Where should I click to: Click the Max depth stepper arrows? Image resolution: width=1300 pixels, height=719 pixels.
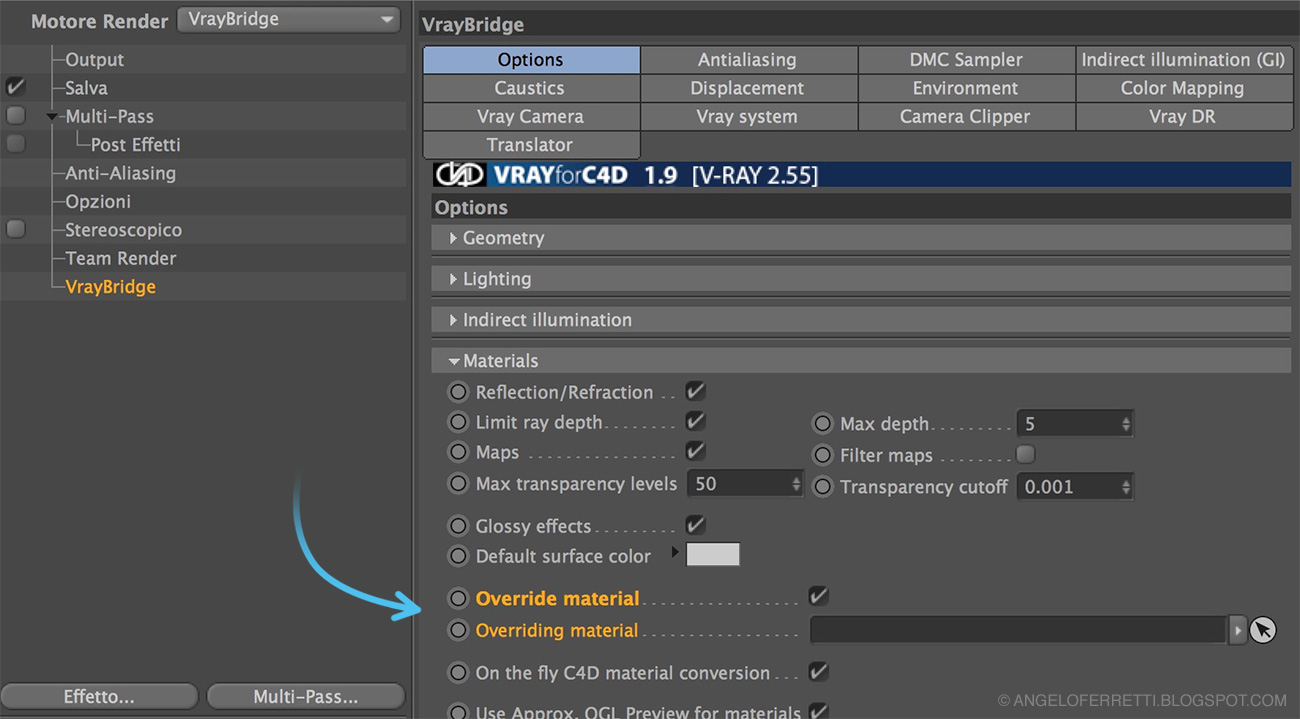tap(1126, 424)
